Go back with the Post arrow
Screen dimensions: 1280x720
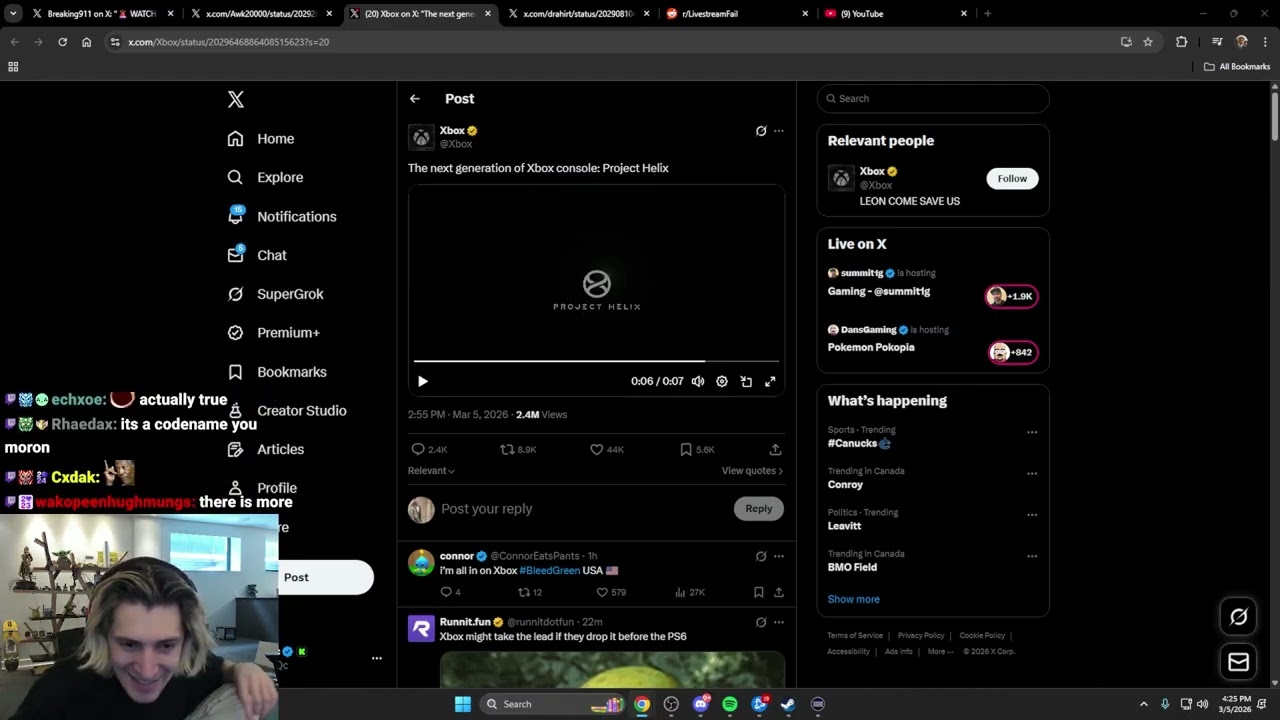(x=415, y=99)
